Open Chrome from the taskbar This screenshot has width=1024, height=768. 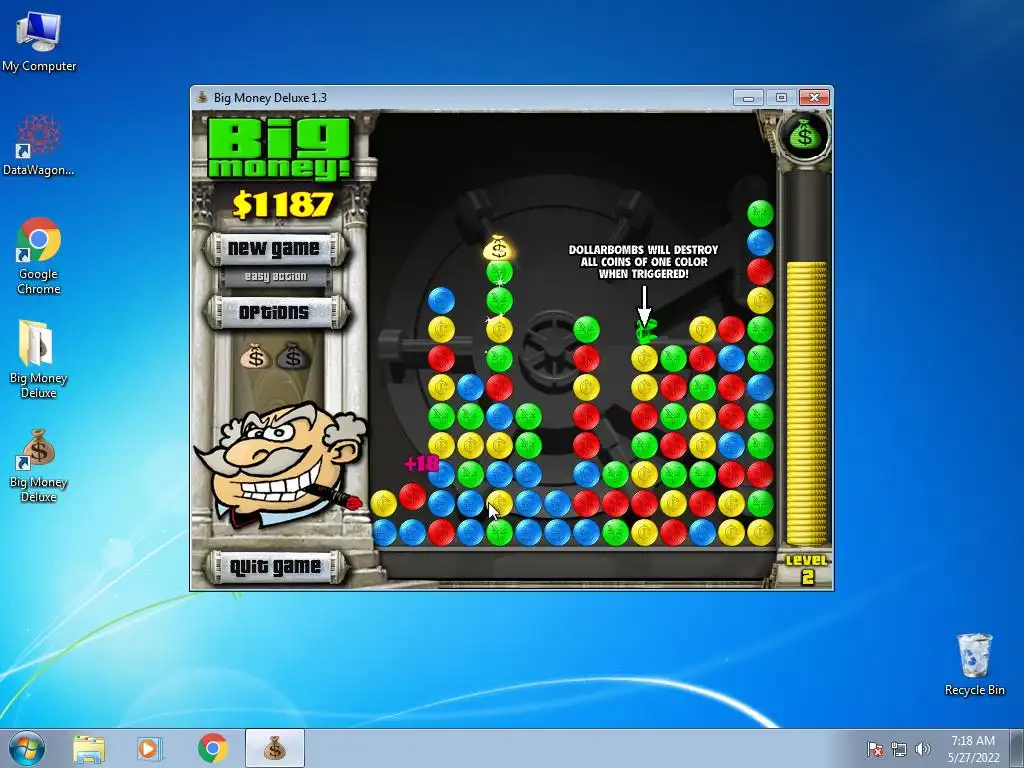coord(212,748)
